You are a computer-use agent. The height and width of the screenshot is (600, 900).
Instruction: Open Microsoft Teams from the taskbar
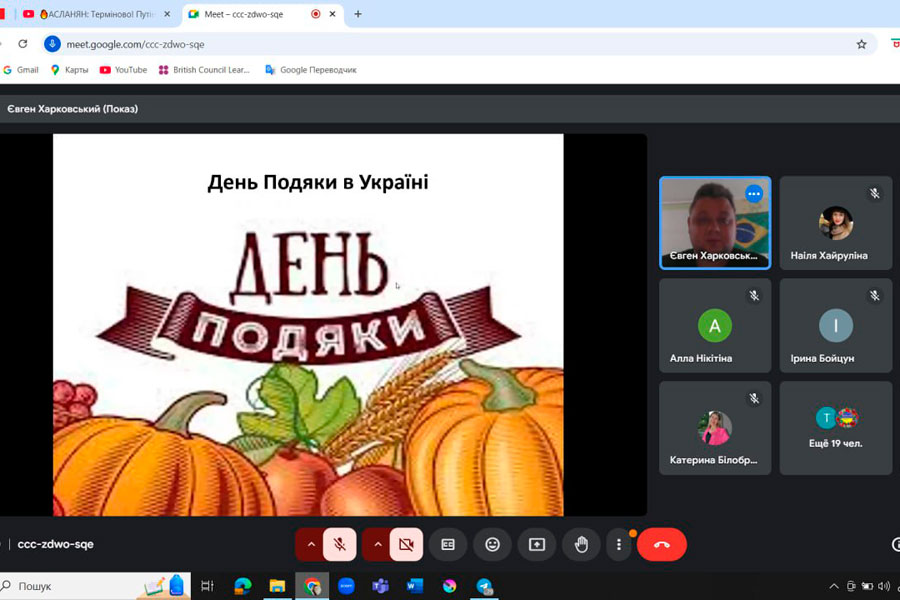380,586
